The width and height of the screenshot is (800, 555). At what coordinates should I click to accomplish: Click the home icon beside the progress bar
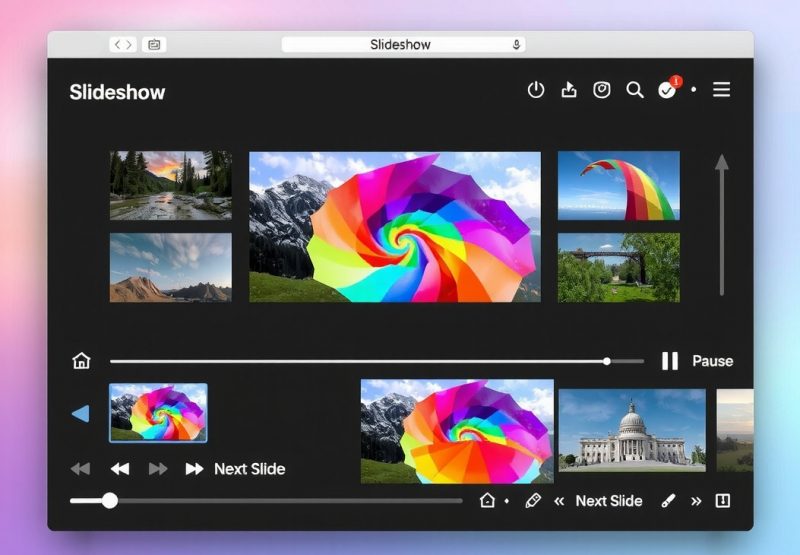[81, 361]
